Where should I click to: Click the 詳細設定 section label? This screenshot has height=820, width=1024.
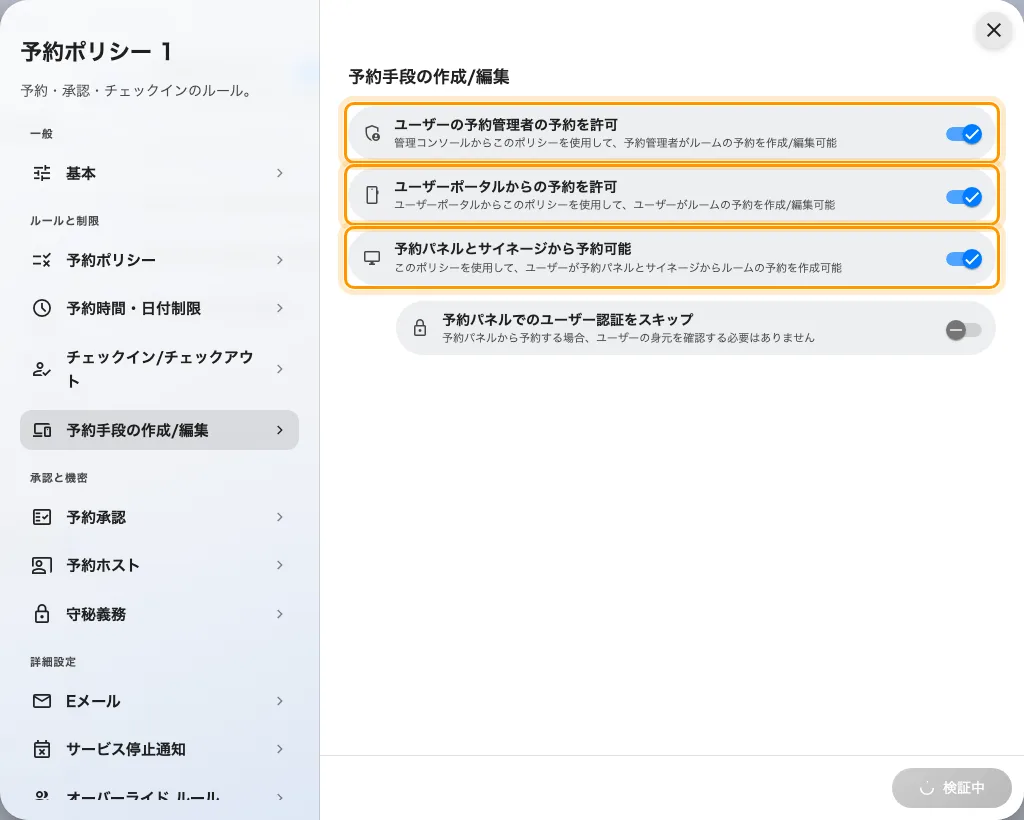[52, 662]
